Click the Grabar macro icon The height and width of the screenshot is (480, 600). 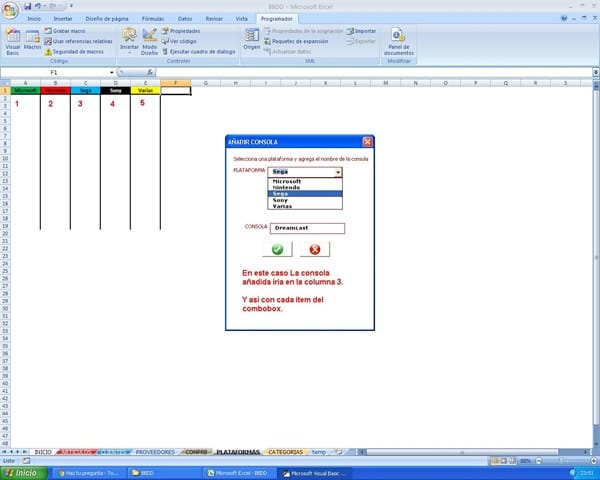[x=48, y=31]
